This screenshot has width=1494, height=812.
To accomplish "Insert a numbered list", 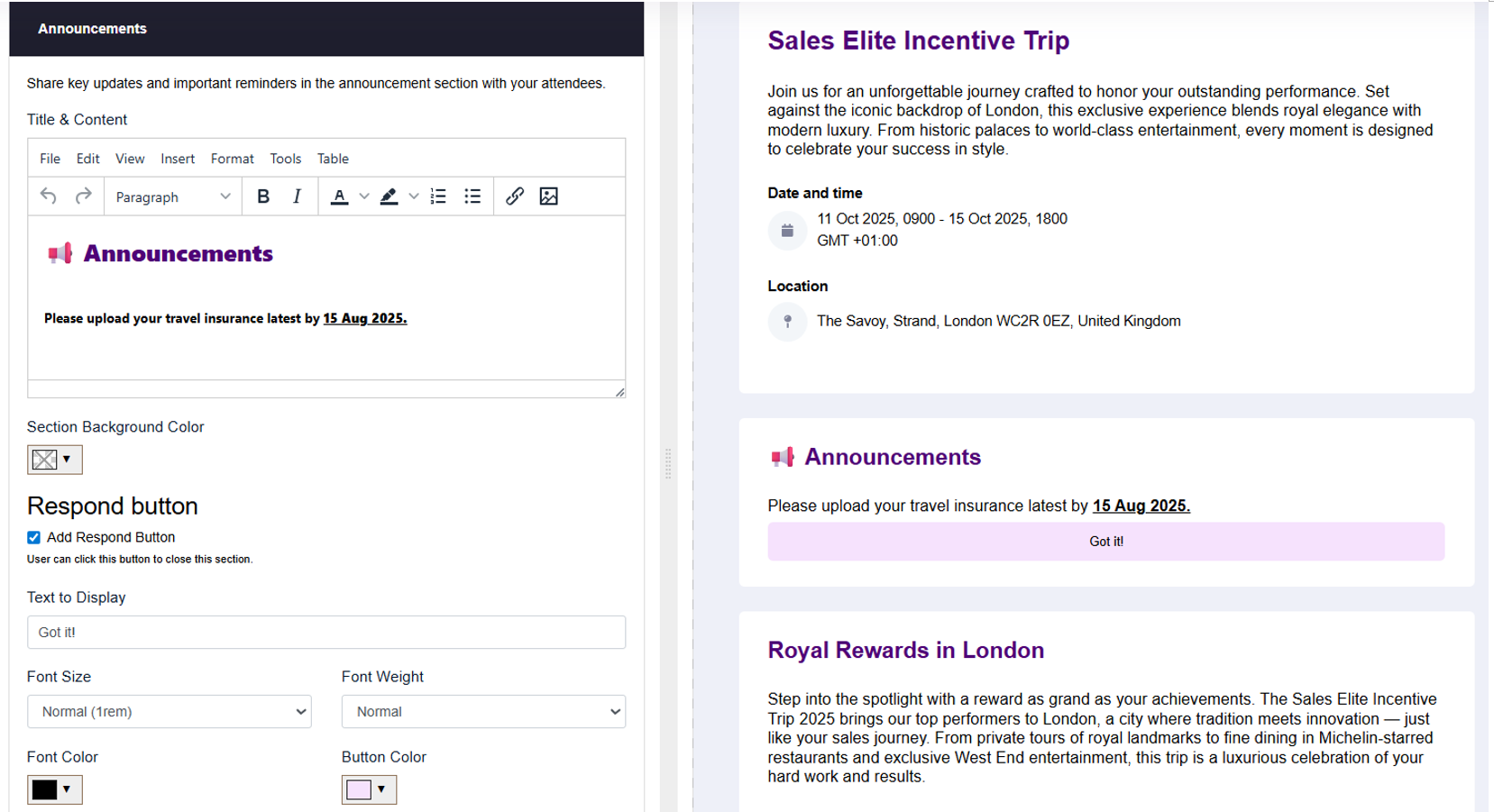I will pos(438,196).
